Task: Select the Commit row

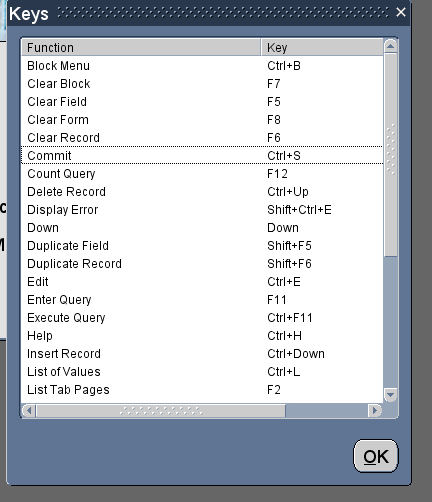Action: [202, 155]
